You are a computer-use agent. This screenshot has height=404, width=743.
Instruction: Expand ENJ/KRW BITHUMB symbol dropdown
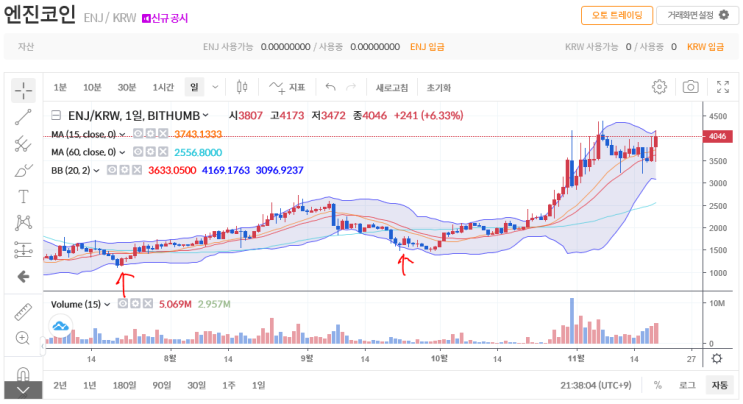coord(206,115)
